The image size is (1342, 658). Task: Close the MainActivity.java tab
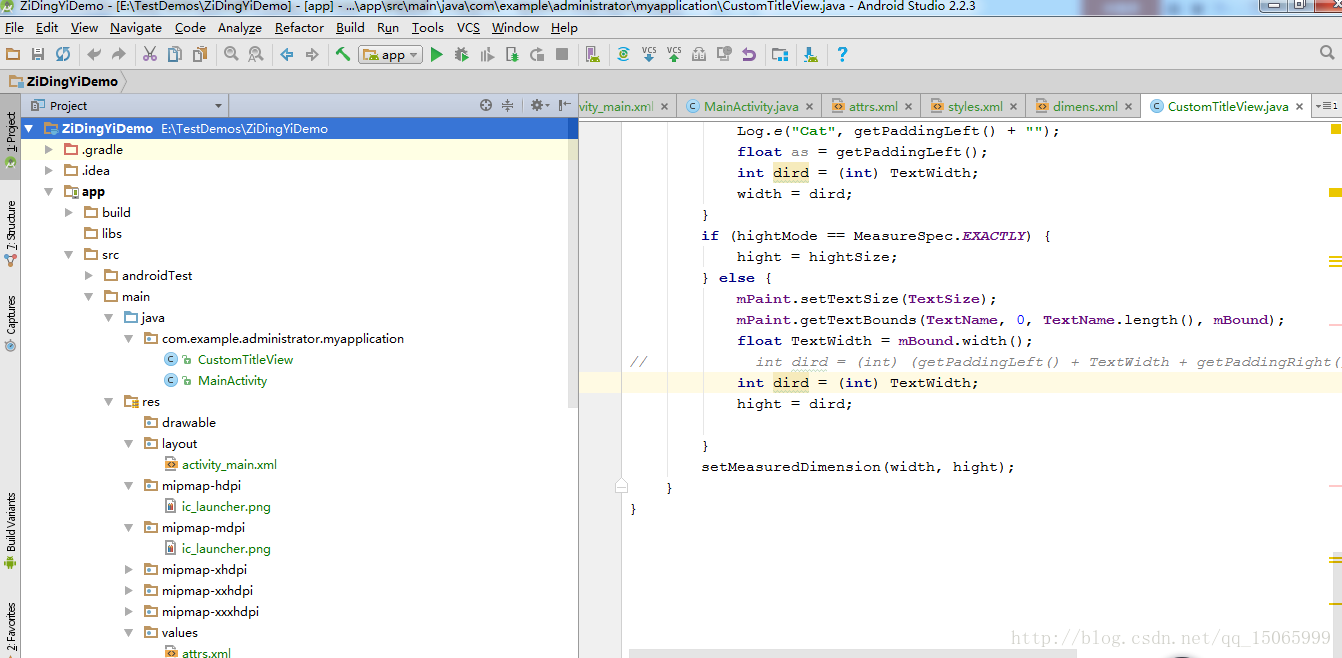coord(809,106)
